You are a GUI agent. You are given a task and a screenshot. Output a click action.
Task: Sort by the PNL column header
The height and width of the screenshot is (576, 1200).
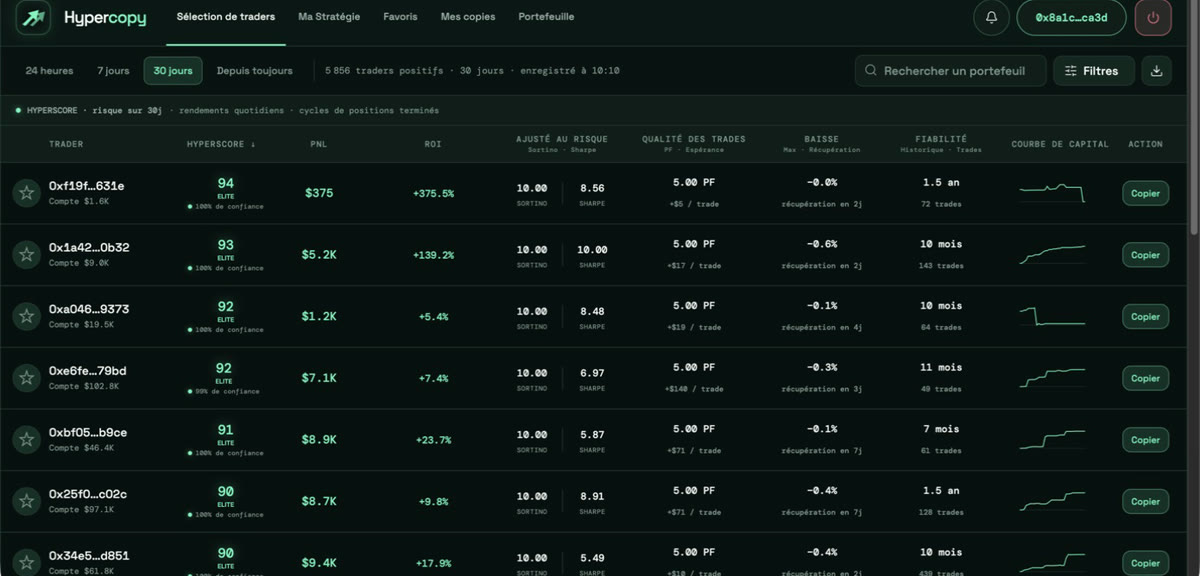pos(318,144)
